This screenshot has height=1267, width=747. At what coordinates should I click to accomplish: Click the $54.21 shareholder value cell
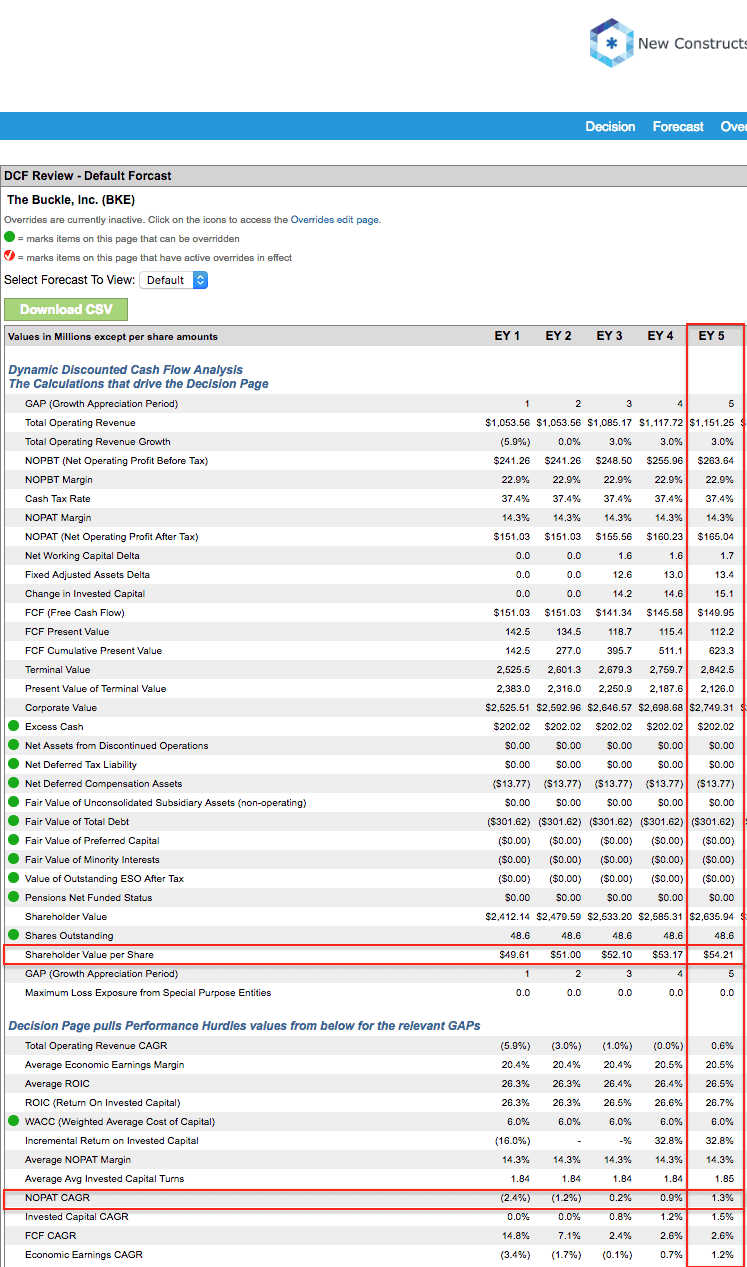click(717, 955)
